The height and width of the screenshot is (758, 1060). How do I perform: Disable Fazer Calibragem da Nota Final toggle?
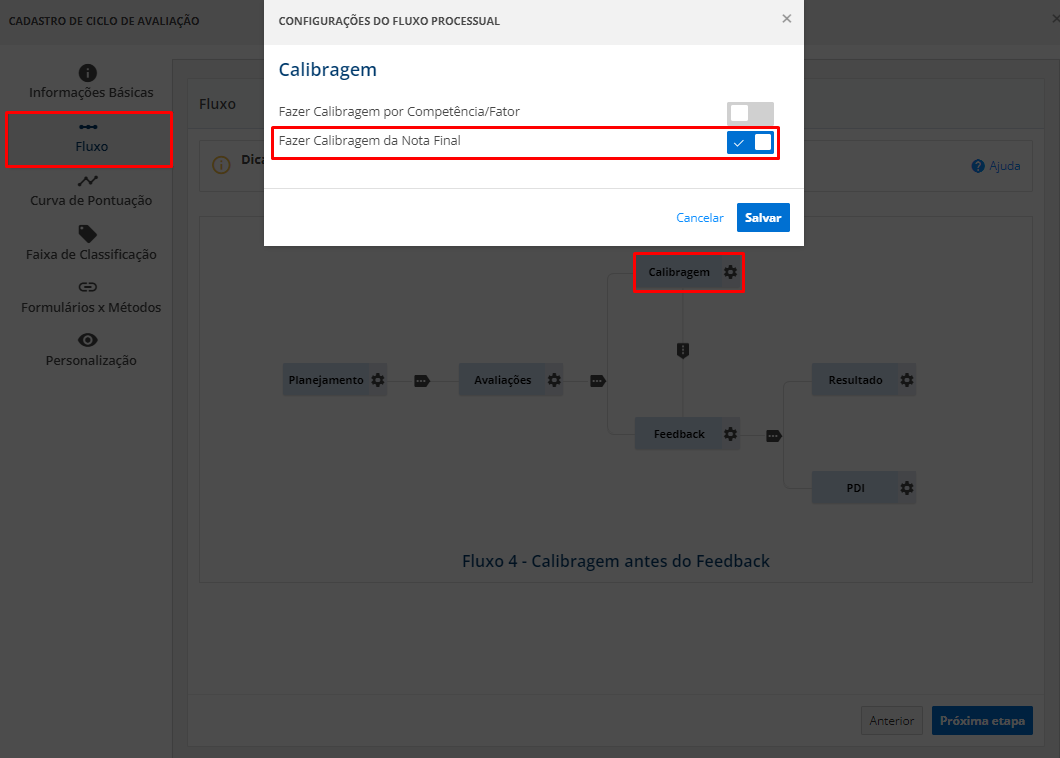coord(750,142)
